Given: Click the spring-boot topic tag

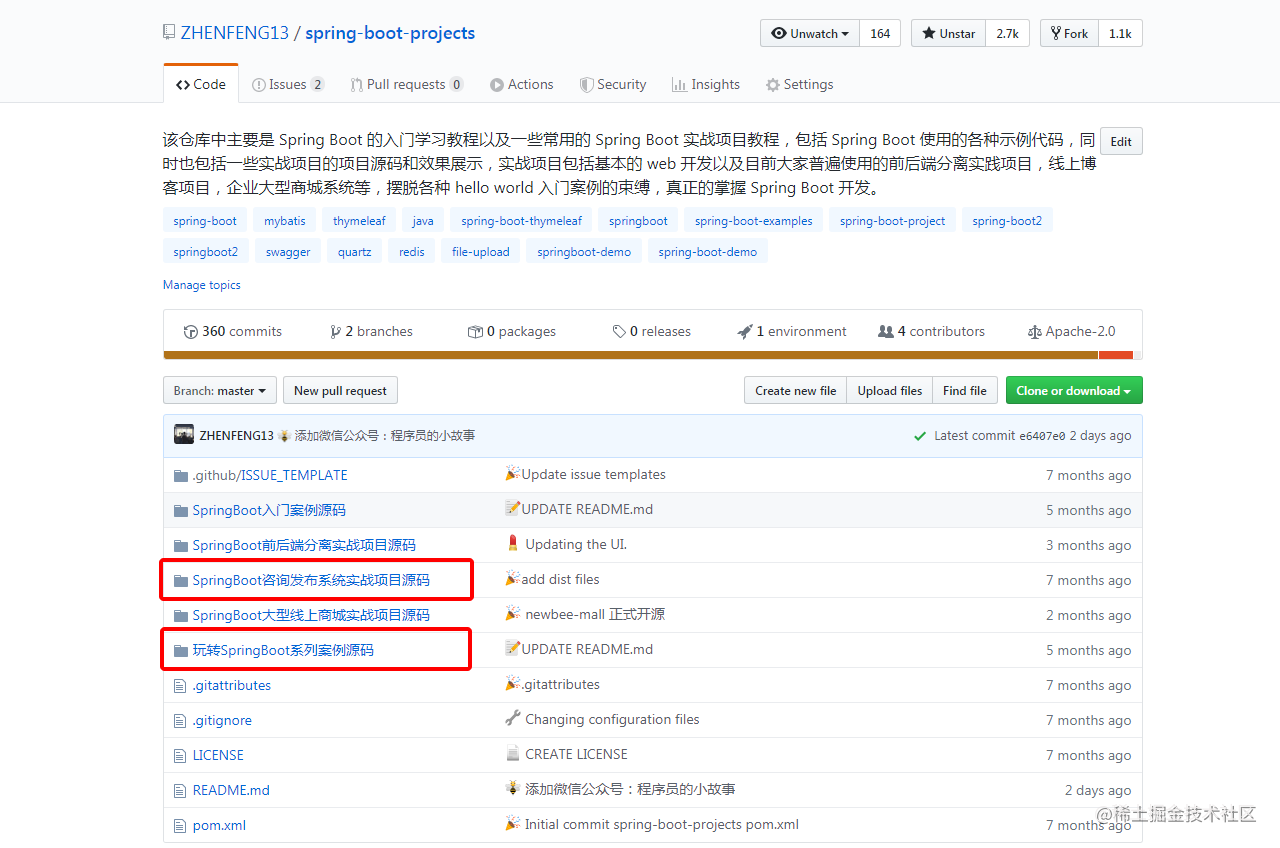Looking at the screenshot, I should tap(205, 221).
